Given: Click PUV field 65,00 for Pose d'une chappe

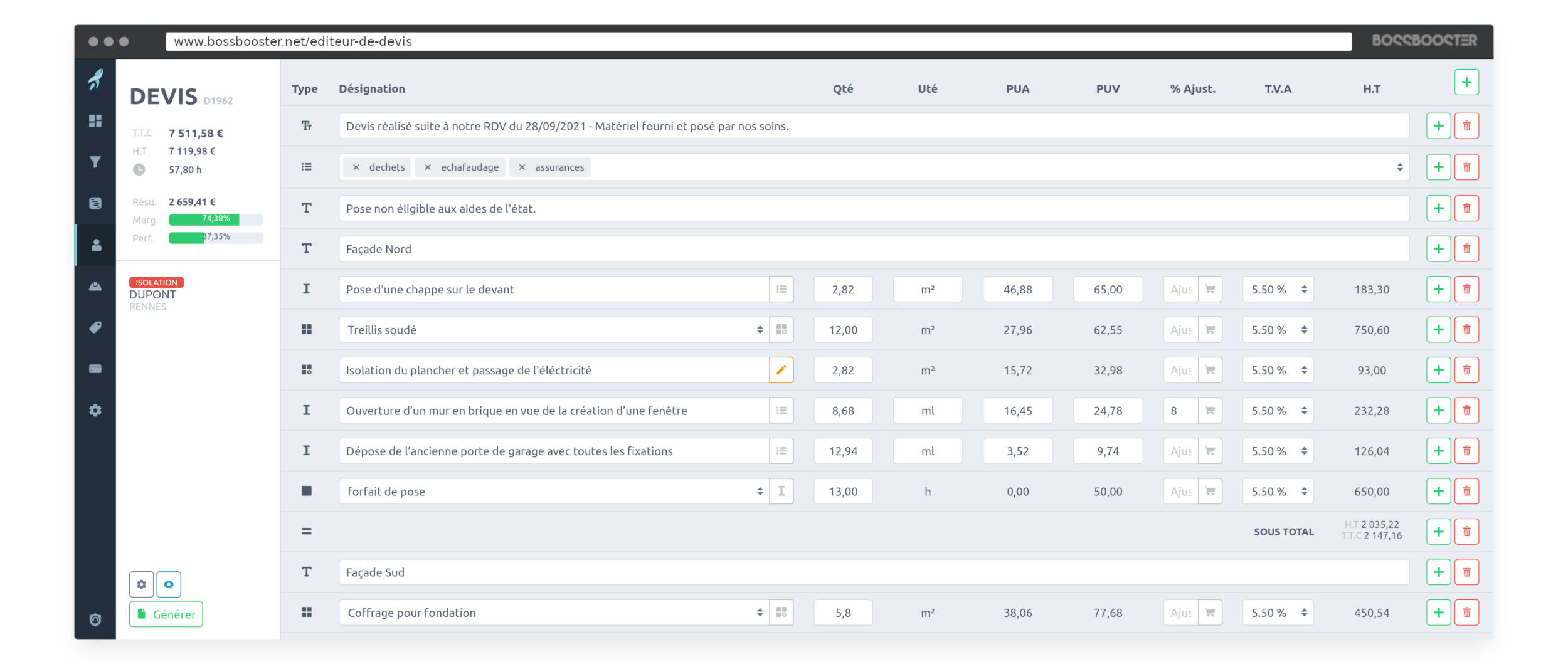Looking at the screenshot, I should pyautogui.click(x=1108, y=289).
